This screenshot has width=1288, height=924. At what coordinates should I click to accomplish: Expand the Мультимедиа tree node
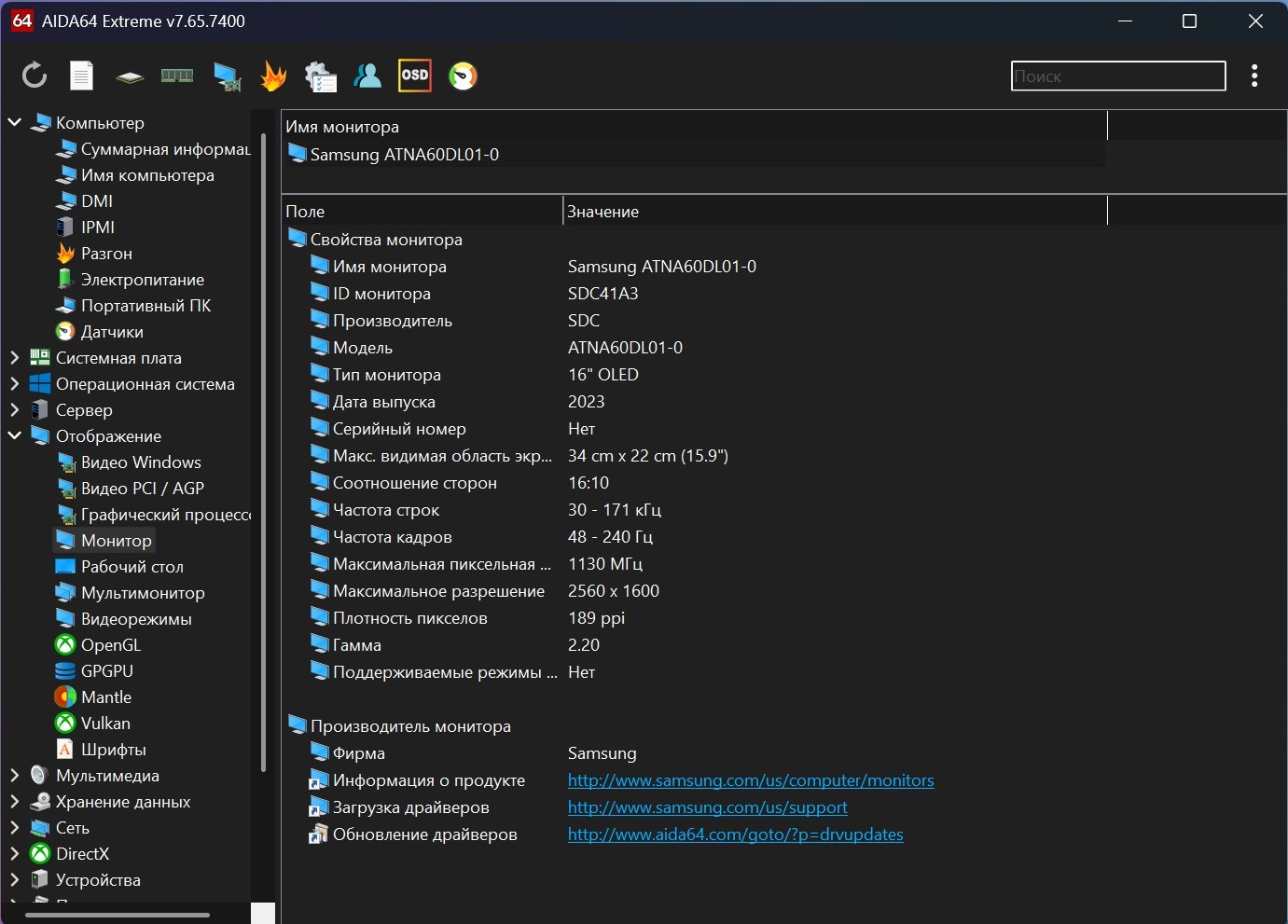15,775
